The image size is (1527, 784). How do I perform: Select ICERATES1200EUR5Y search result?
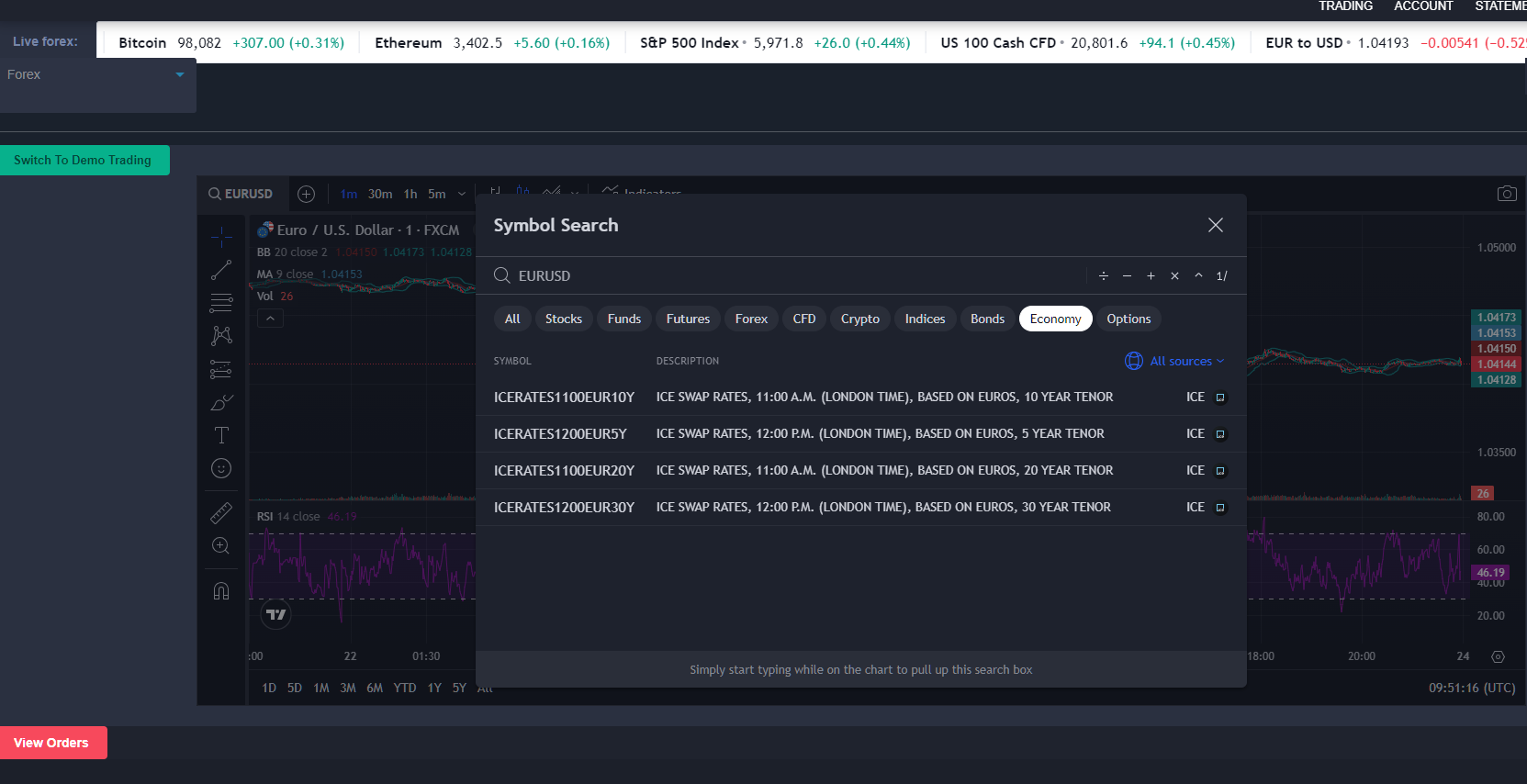point(860,434)
